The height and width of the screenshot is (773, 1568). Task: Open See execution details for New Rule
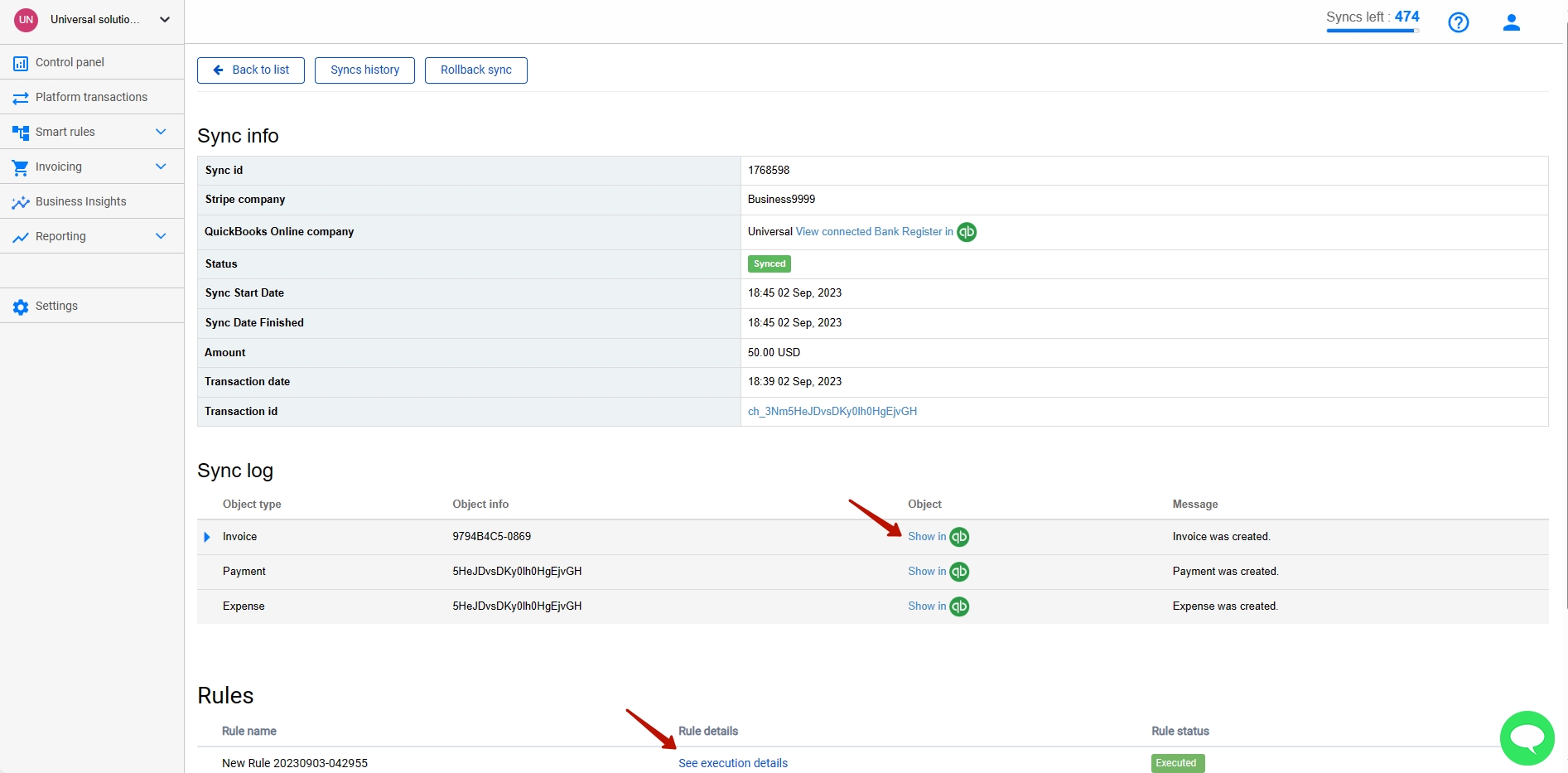pyautogui.click(x=732, y=762)
